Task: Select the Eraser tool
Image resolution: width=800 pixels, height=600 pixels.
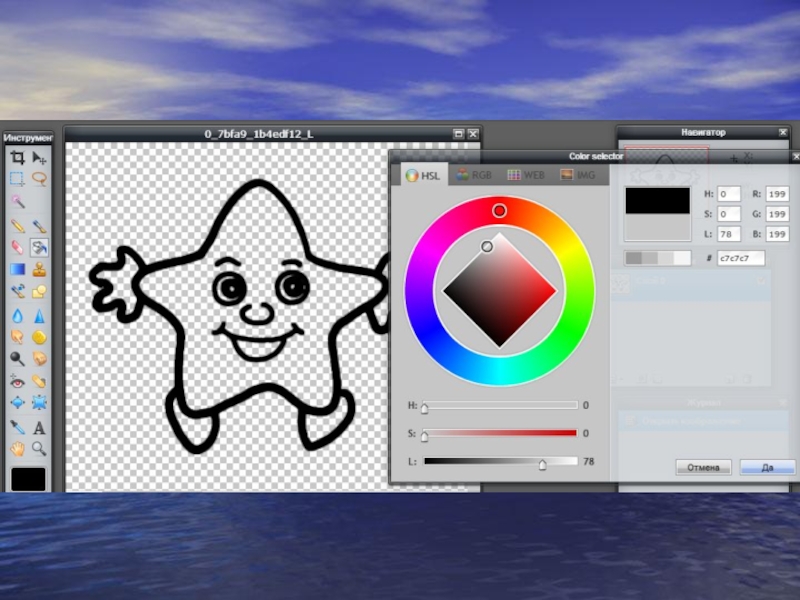Action: point(17,247)
